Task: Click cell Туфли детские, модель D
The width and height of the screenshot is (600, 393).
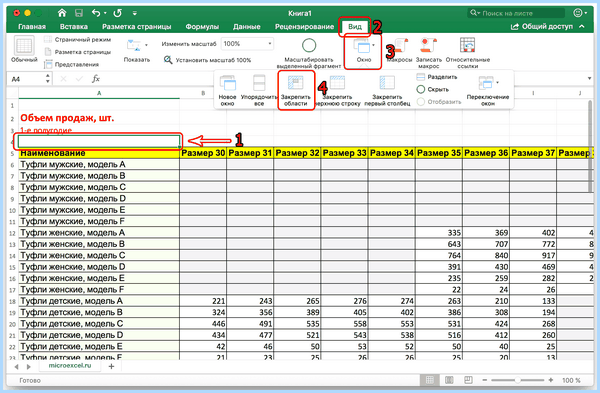Action: [x=99, y=335]
